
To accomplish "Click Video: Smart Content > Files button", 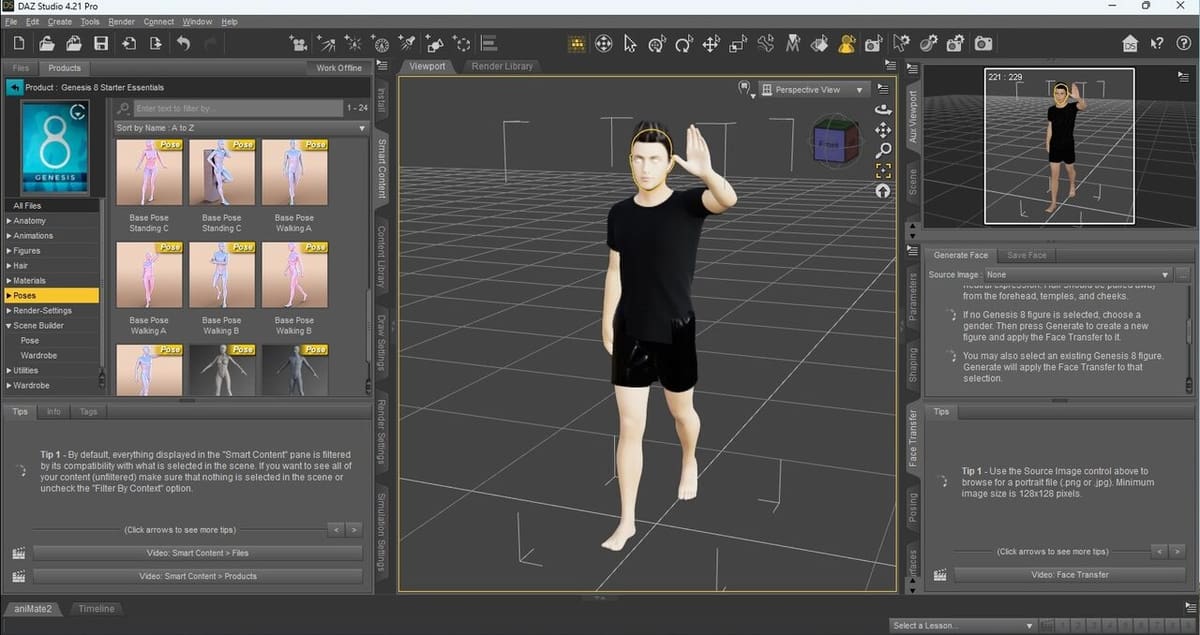I will coord(197,552).
